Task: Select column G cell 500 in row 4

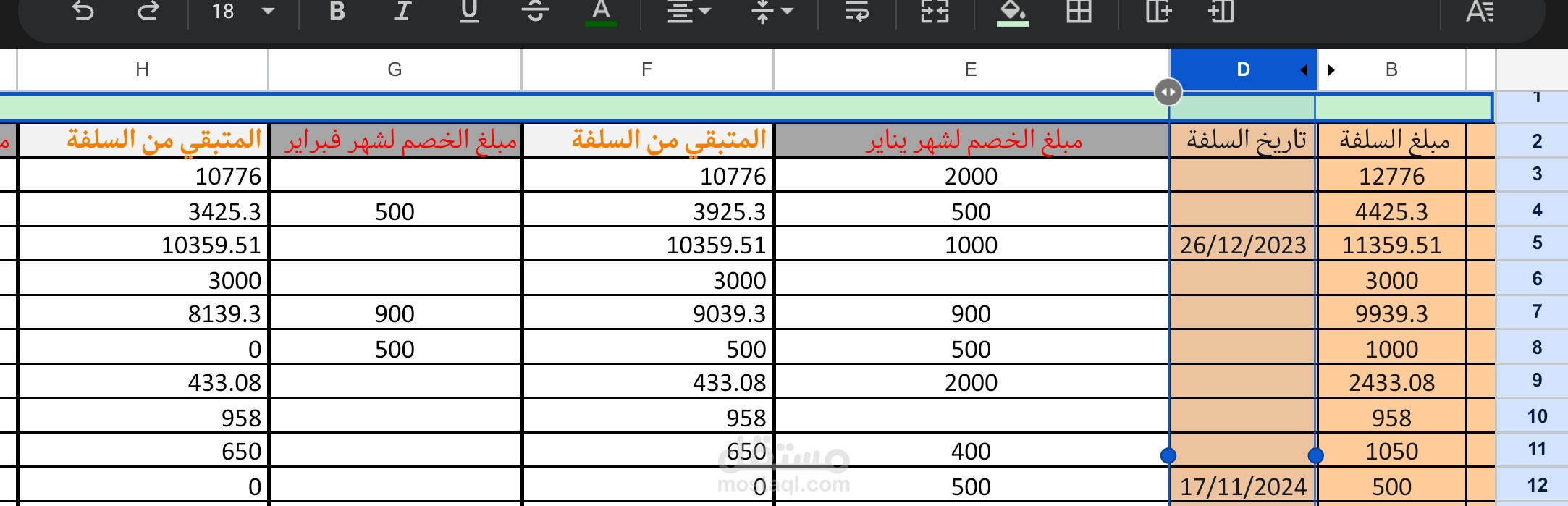Action: point(395,211)
